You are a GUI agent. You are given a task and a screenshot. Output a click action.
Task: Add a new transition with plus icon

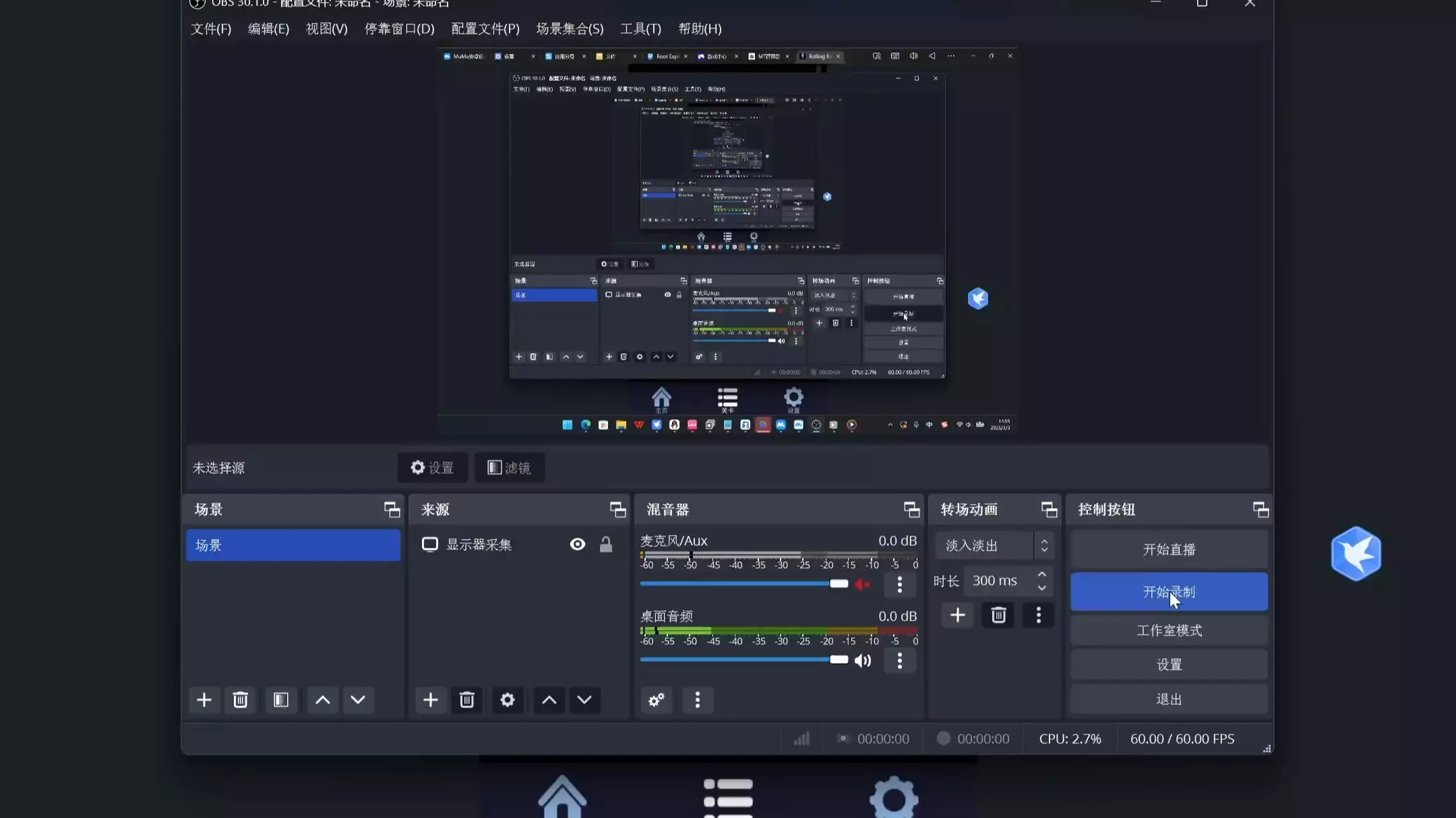[x=957, y=615]
